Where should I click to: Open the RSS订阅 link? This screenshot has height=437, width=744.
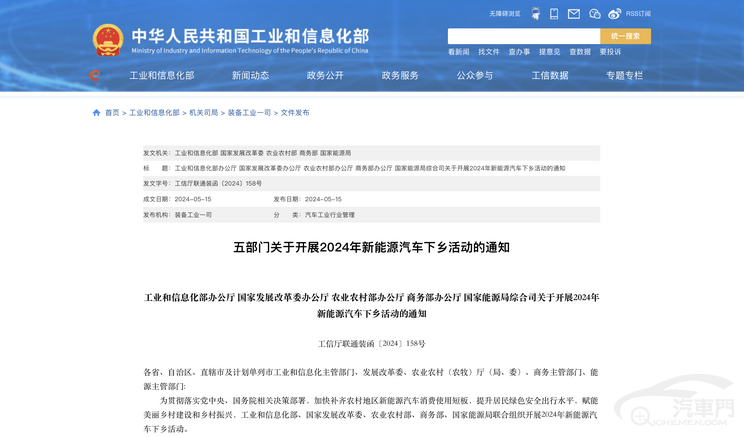[638, 14]
